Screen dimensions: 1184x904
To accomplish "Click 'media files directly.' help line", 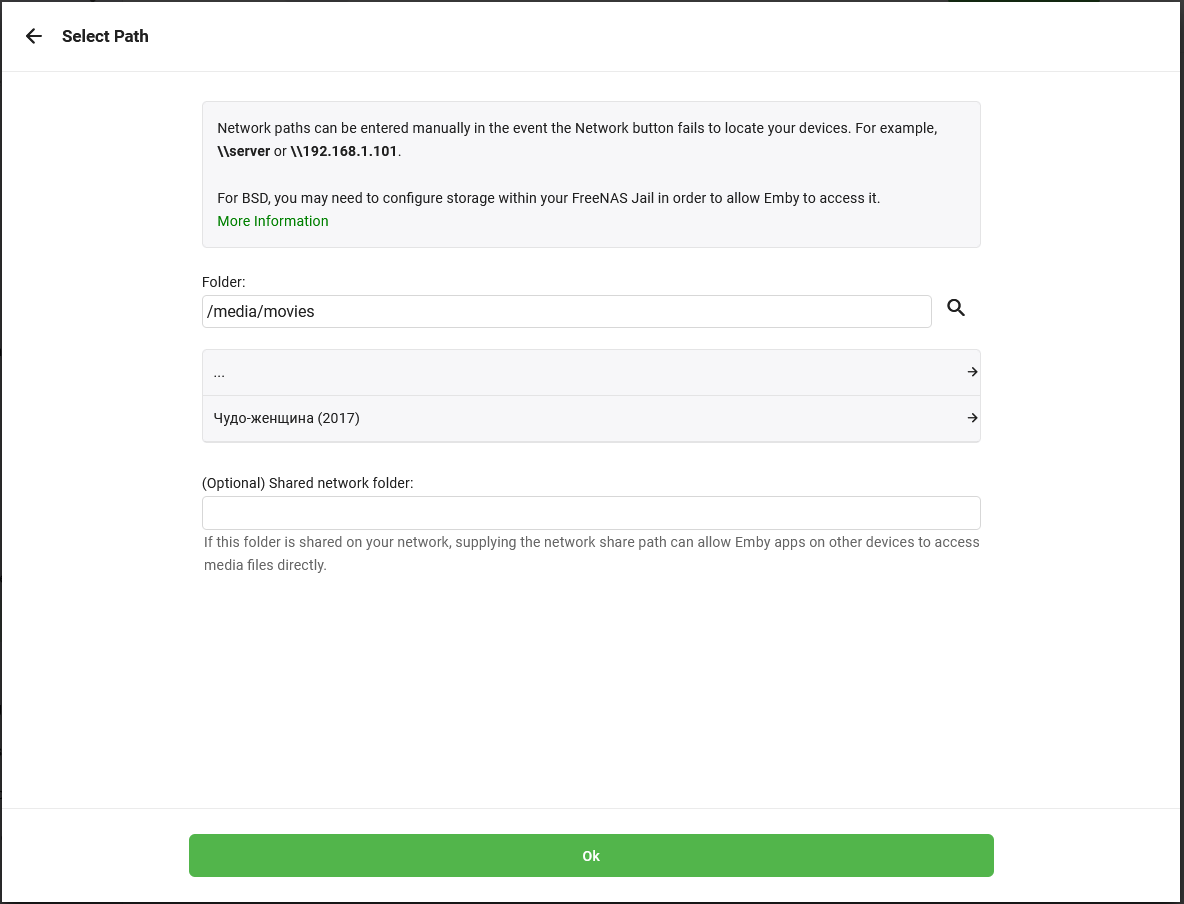I will 265,565.
